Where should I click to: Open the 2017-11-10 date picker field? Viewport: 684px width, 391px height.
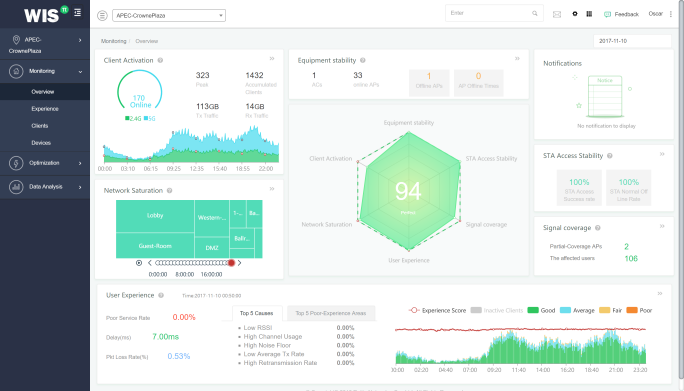tap(632, 41)
